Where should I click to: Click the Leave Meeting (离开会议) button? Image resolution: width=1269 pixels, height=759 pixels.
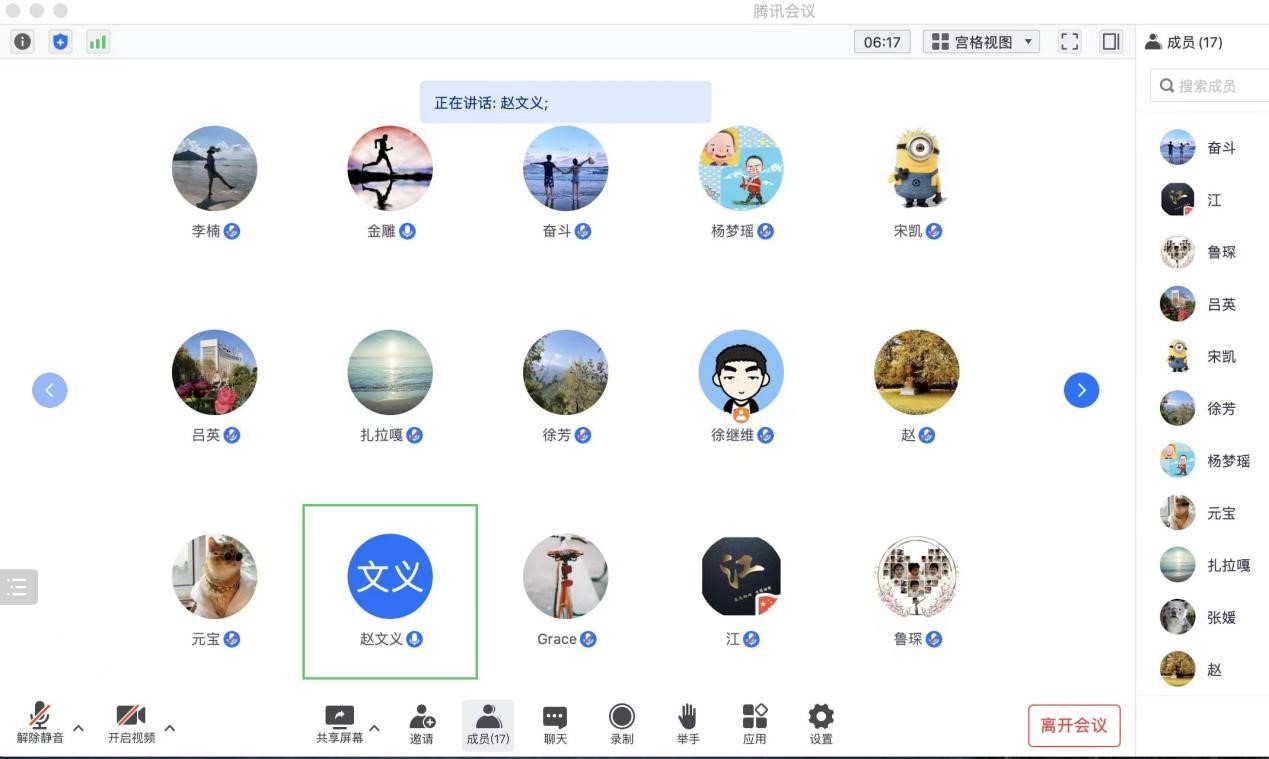(x=1074, y=725)
